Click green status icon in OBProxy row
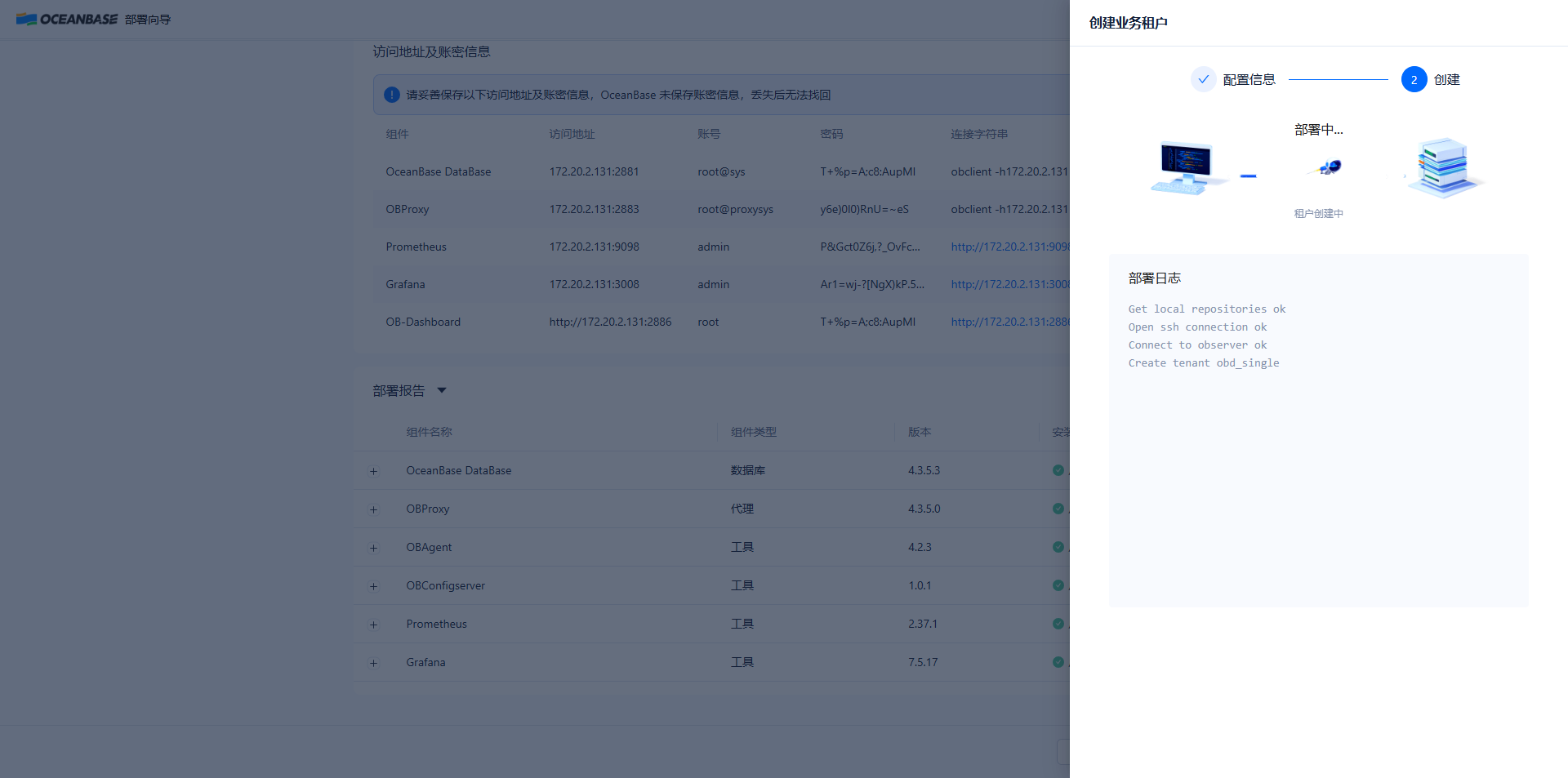This screenshot has width=1568, height=778. click(x=1058, y=509)
